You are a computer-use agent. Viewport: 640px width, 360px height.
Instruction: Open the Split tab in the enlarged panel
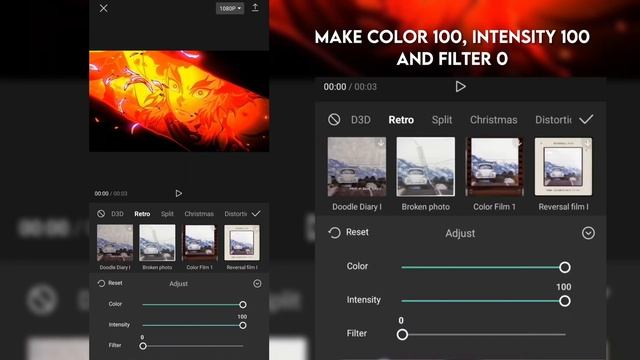(442, 120)
